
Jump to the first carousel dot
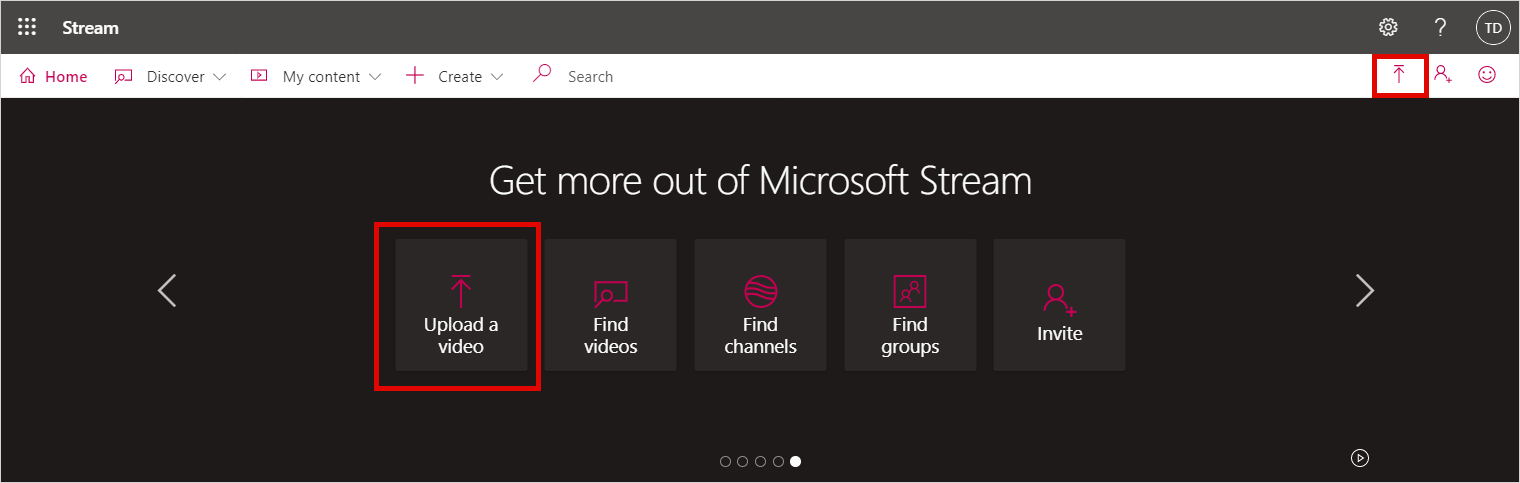click(x=725, y=461)
